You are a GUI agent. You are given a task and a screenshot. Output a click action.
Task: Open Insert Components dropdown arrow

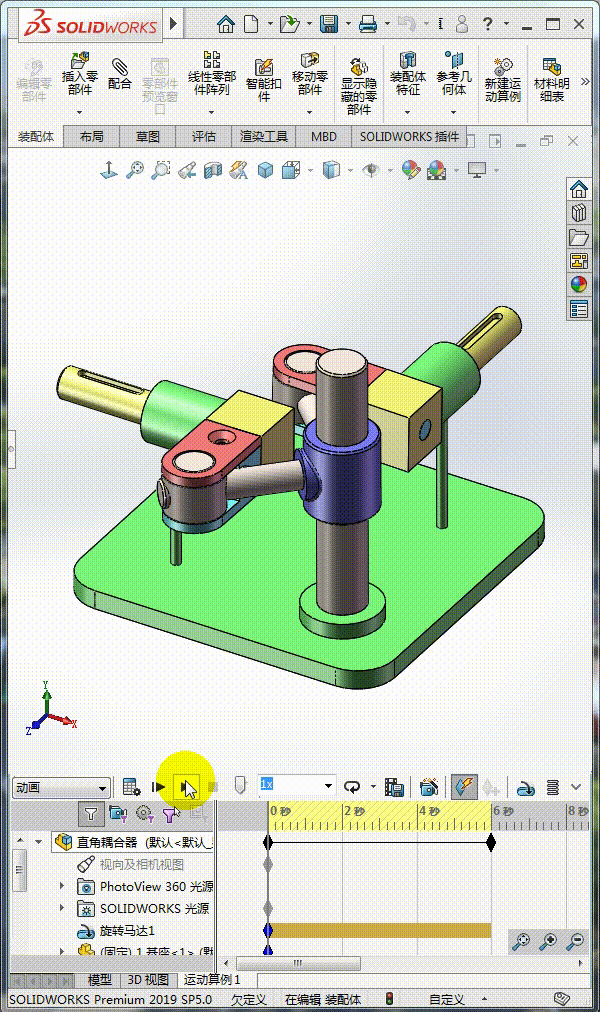(79, 112)
